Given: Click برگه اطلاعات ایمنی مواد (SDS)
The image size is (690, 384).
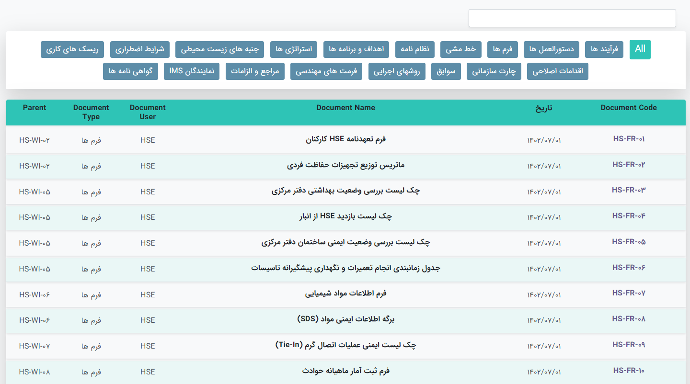Looking at the screenshot, I should (345, 319).
